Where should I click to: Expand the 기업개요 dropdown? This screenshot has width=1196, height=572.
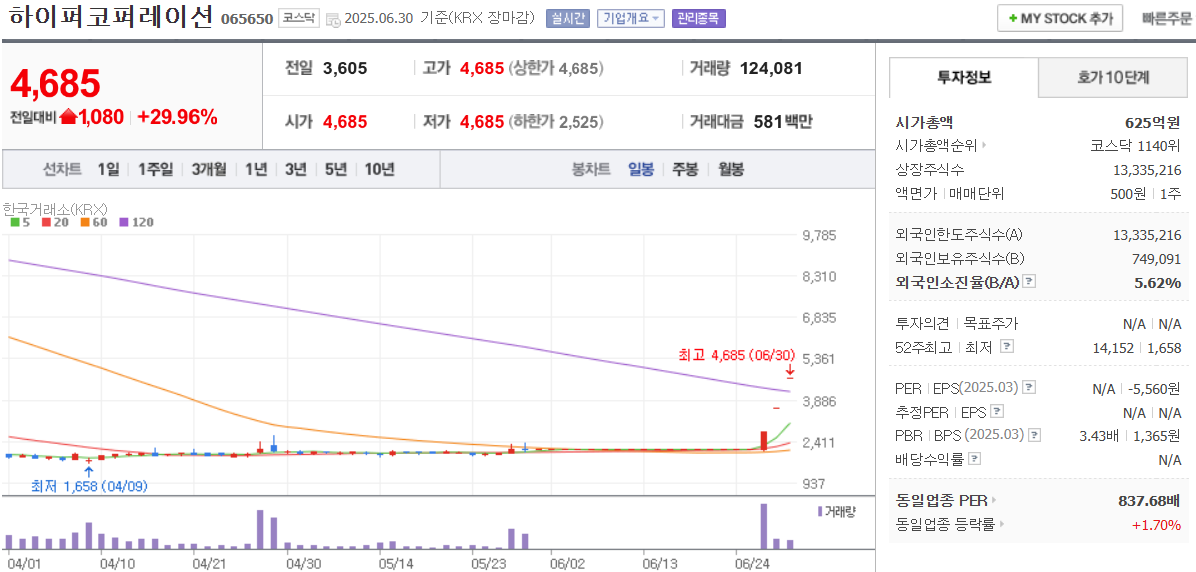(631, 19)
